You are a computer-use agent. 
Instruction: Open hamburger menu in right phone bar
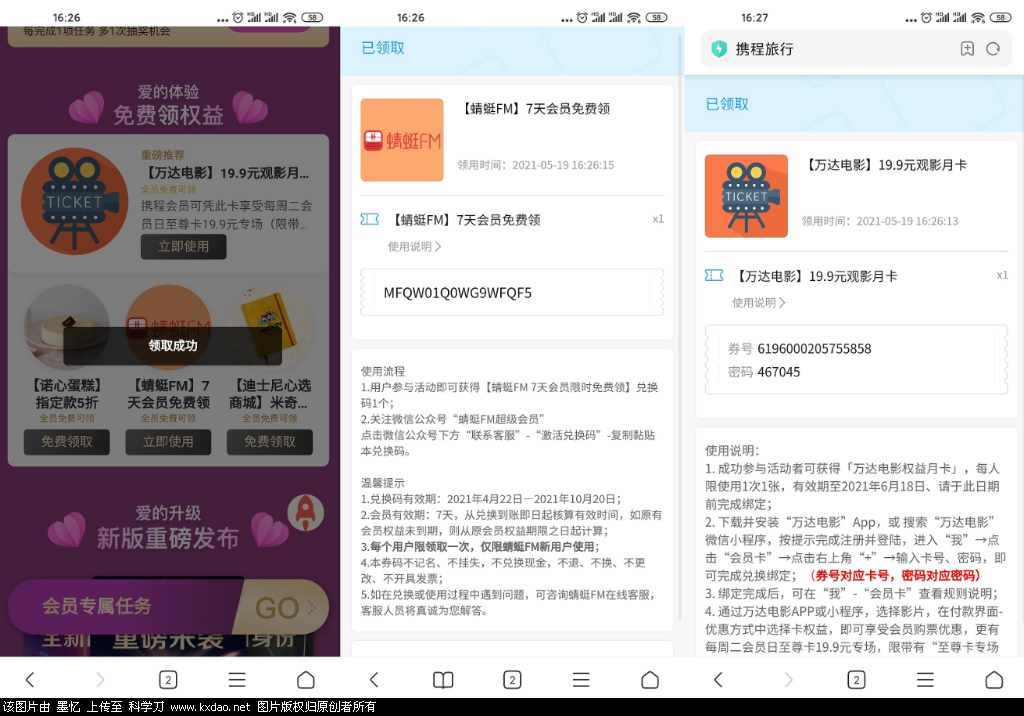(925, 679)
